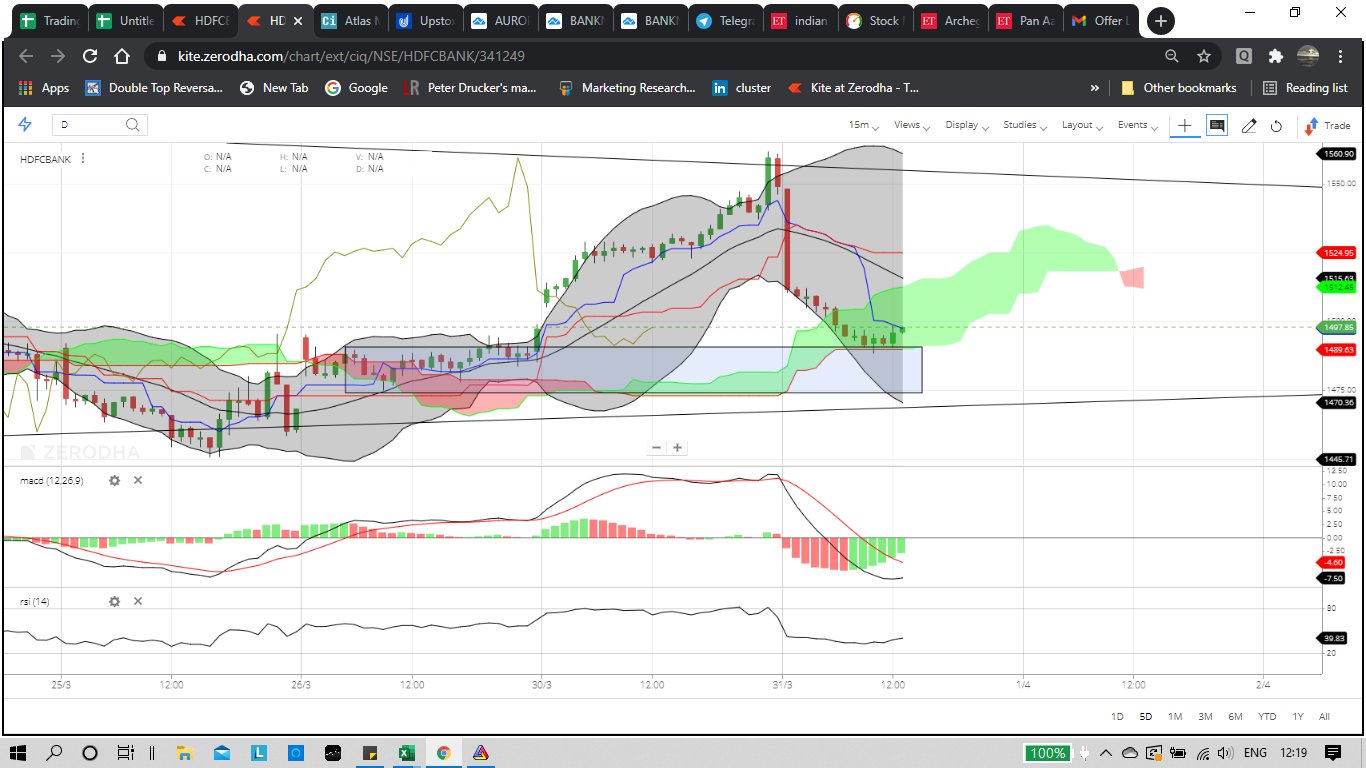Open the Events dropdown menu

click(x=1137, y=125)
